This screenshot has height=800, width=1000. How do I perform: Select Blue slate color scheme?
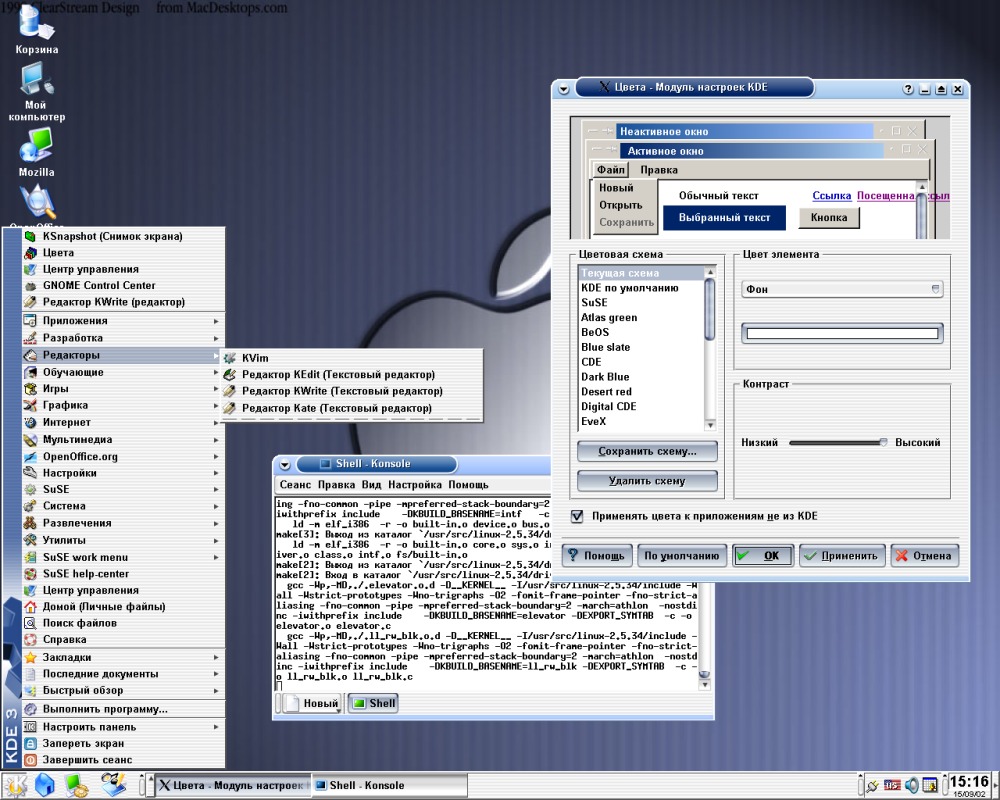pos(640,347)
